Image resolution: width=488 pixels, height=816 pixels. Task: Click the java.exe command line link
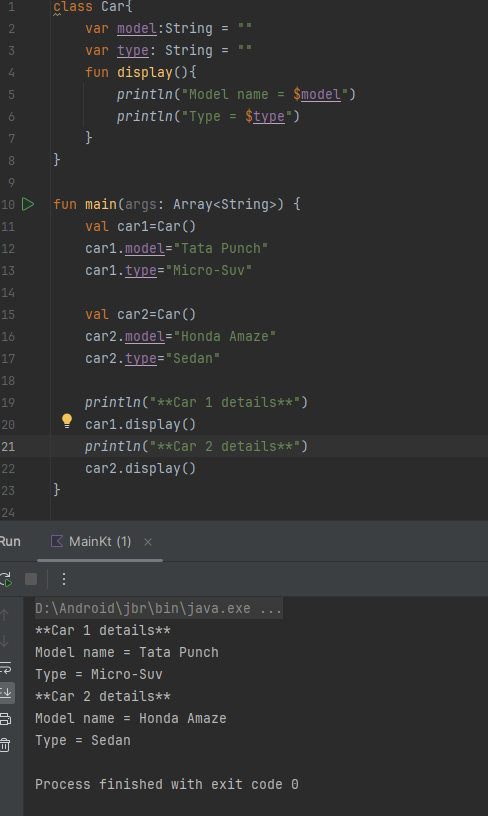(159, 608)
